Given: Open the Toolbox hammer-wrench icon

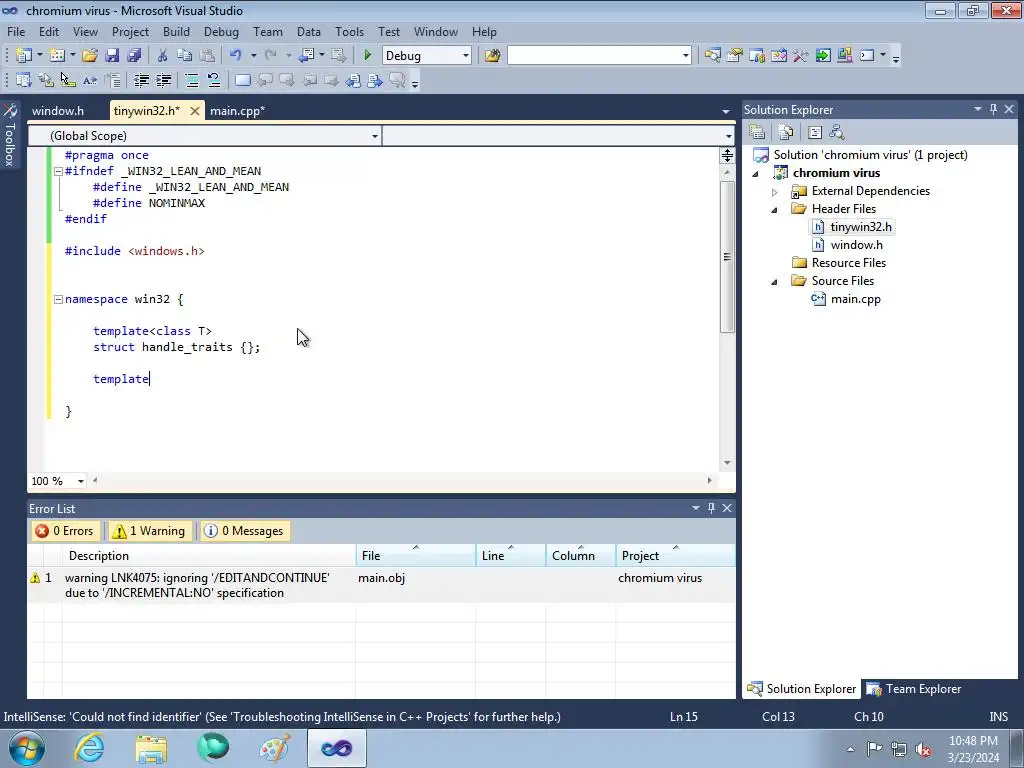Looking at the screenshot, I should 801,56.
